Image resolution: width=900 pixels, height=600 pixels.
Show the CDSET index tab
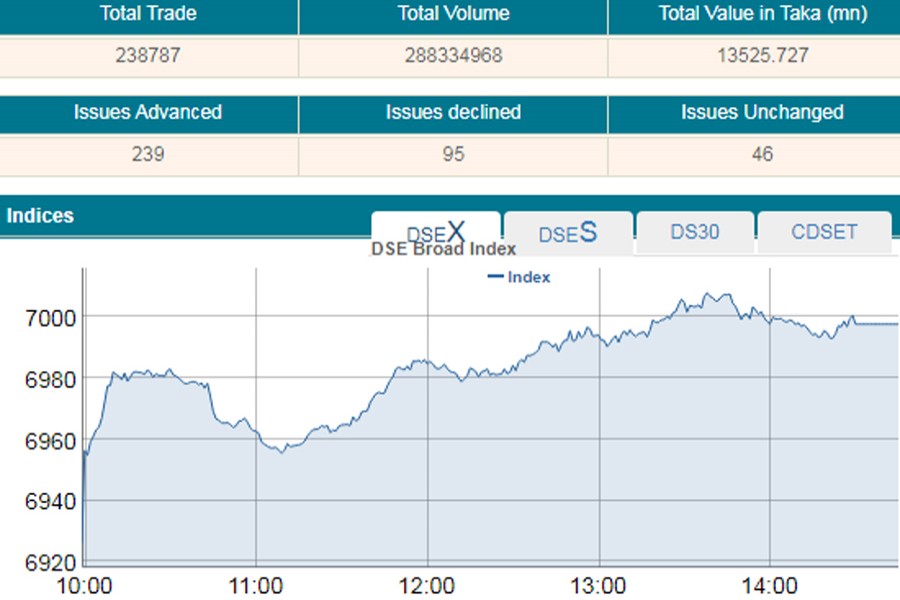click(824, 232)
